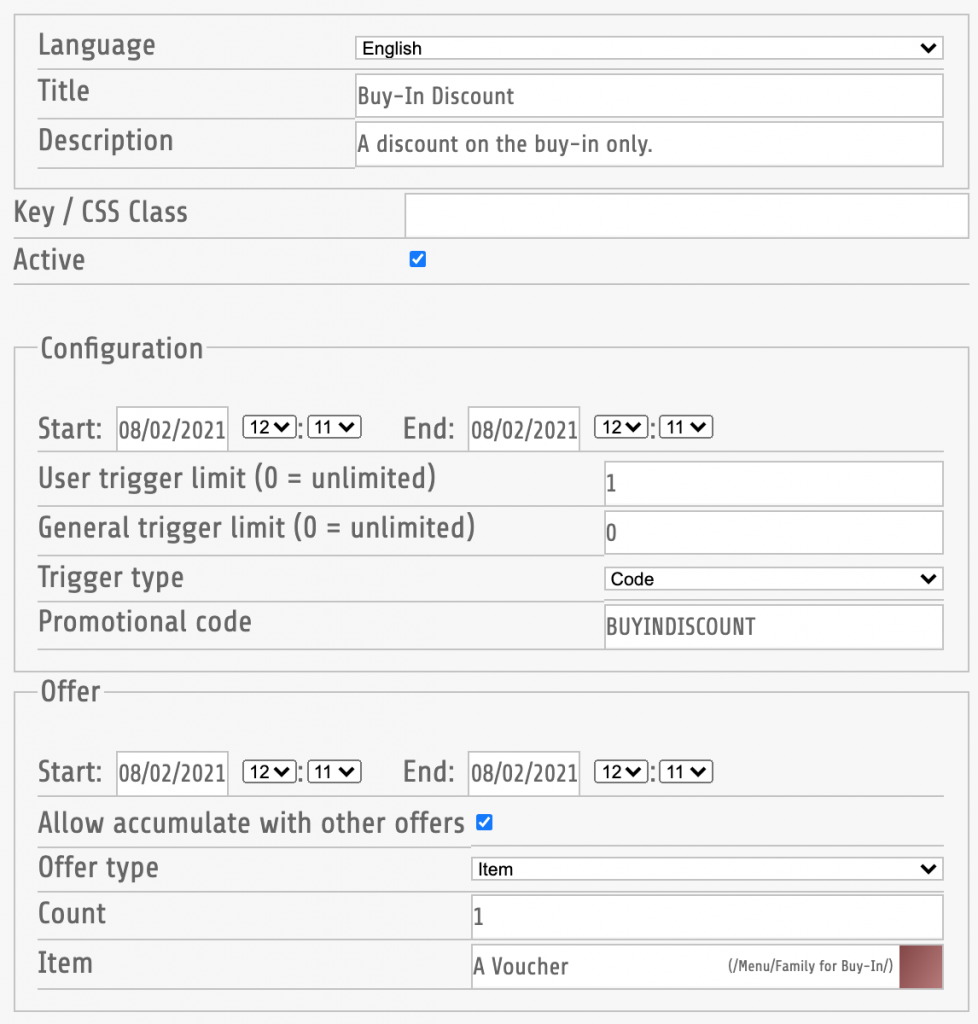Click the Item field A Voucher

[x=686, y=967]
